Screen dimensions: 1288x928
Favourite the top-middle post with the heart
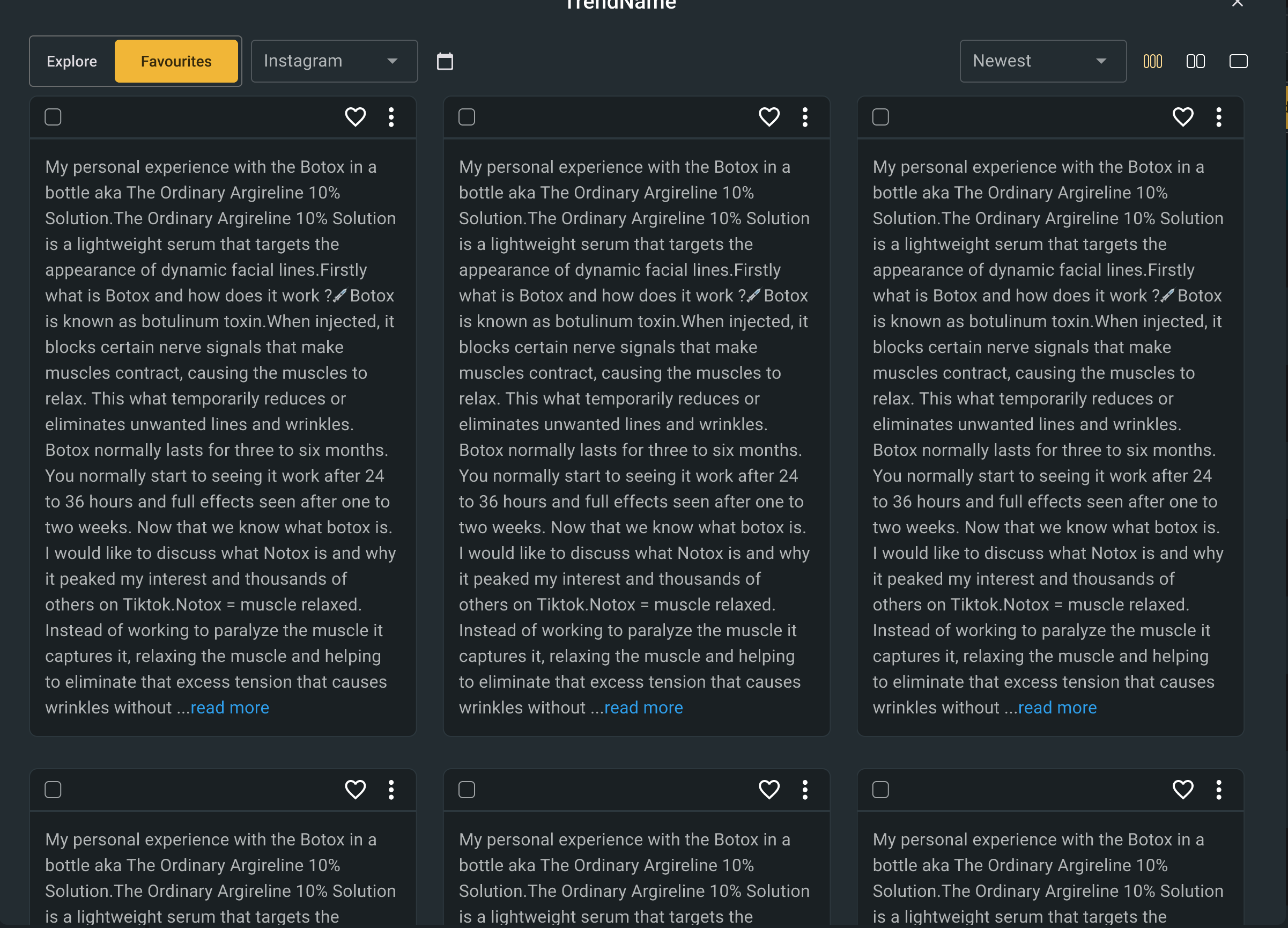point(769,117)
